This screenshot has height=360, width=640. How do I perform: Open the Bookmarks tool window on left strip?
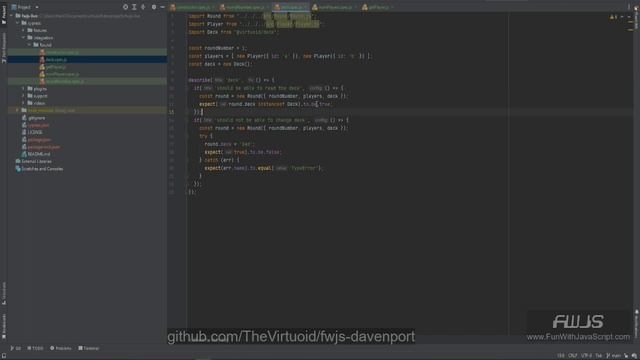coord(4,327)
